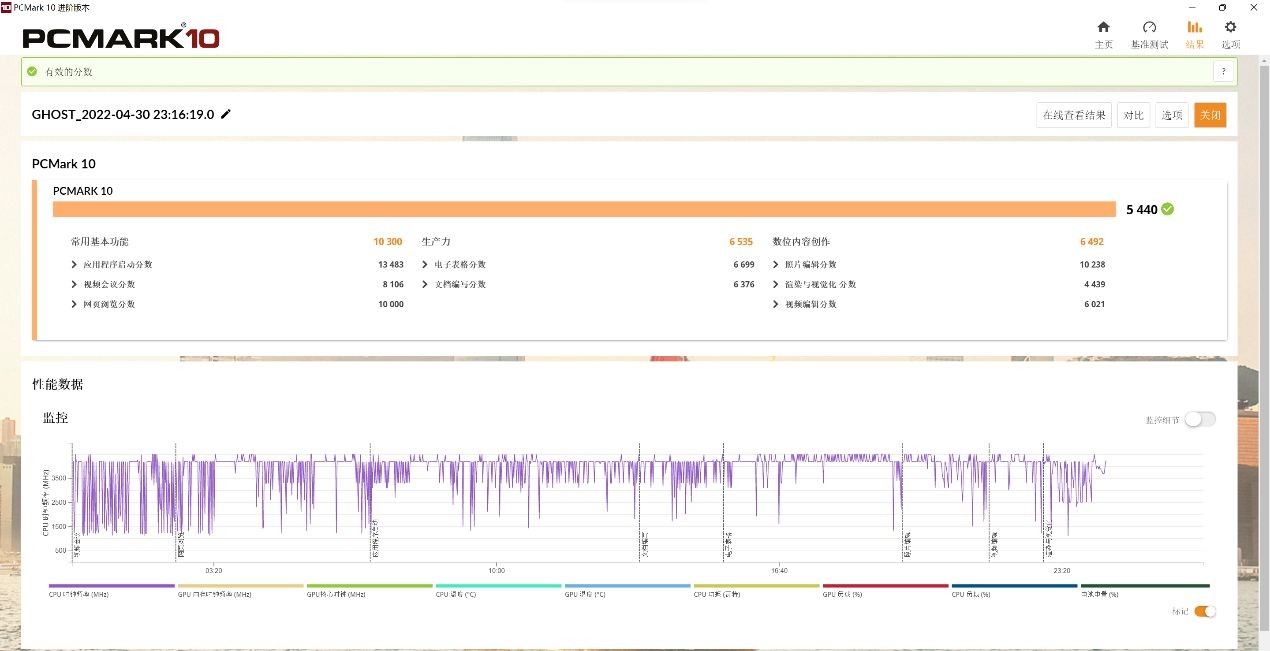Click the 16:40 time label on chart
This screenshot has width=1270, height=651.
pyautogui.click(x=779, y=570)
